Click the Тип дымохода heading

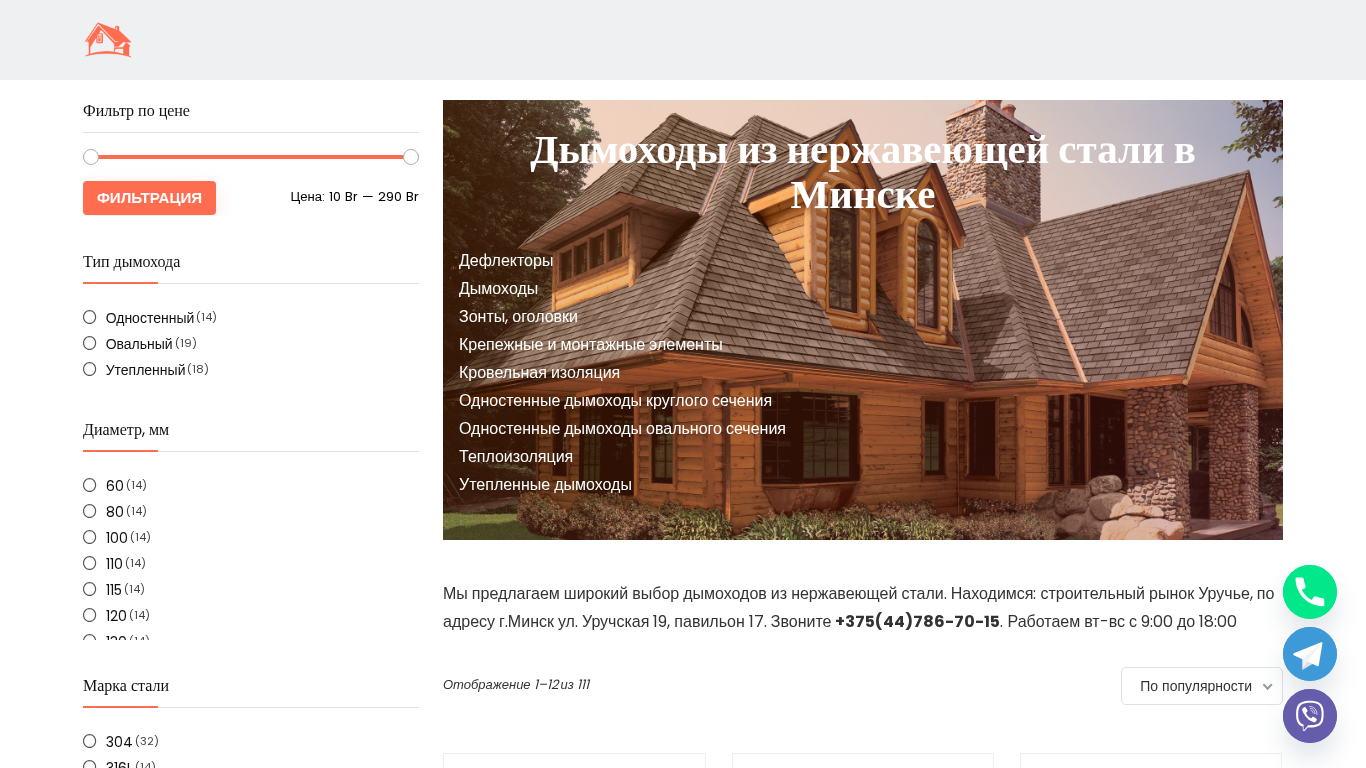(131, 261)
